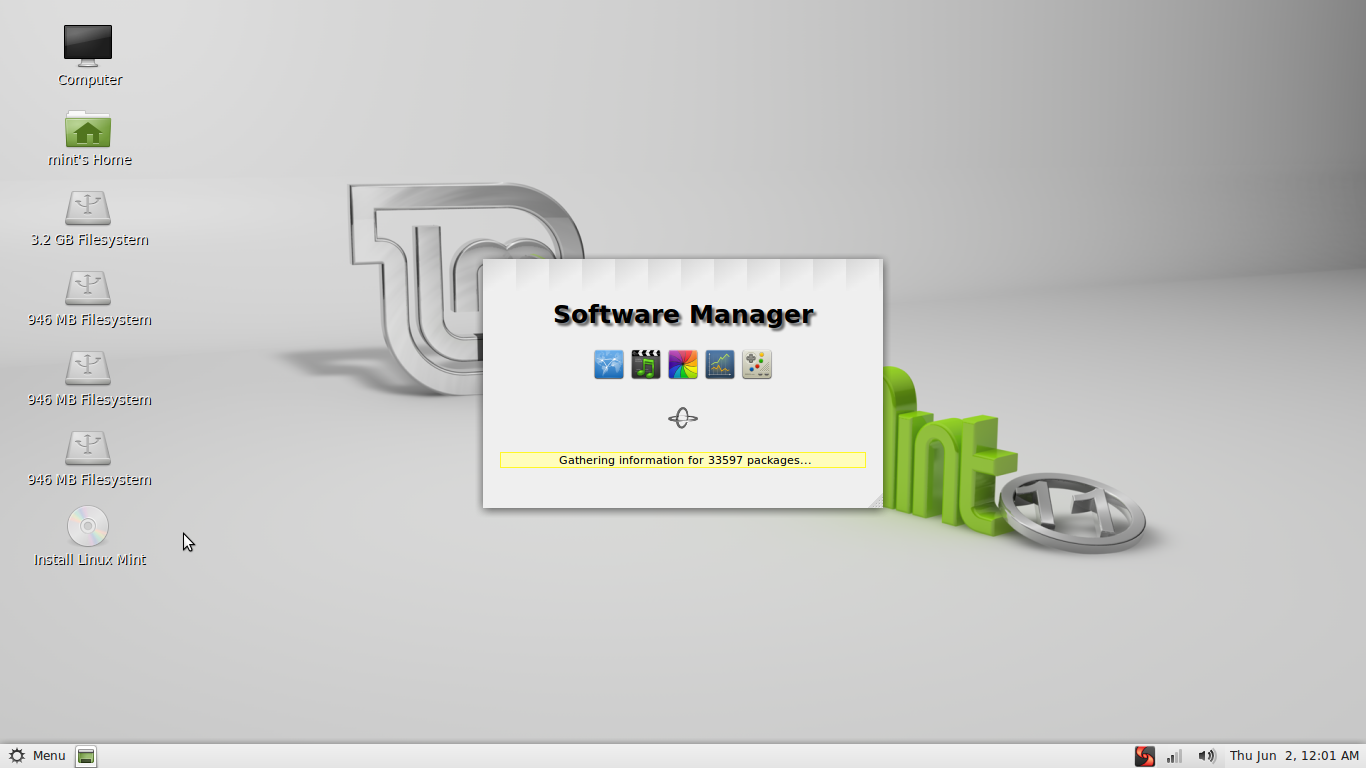1366x768 pixels.
Task: Open the Games software category
Action: [x=756, y=364]
